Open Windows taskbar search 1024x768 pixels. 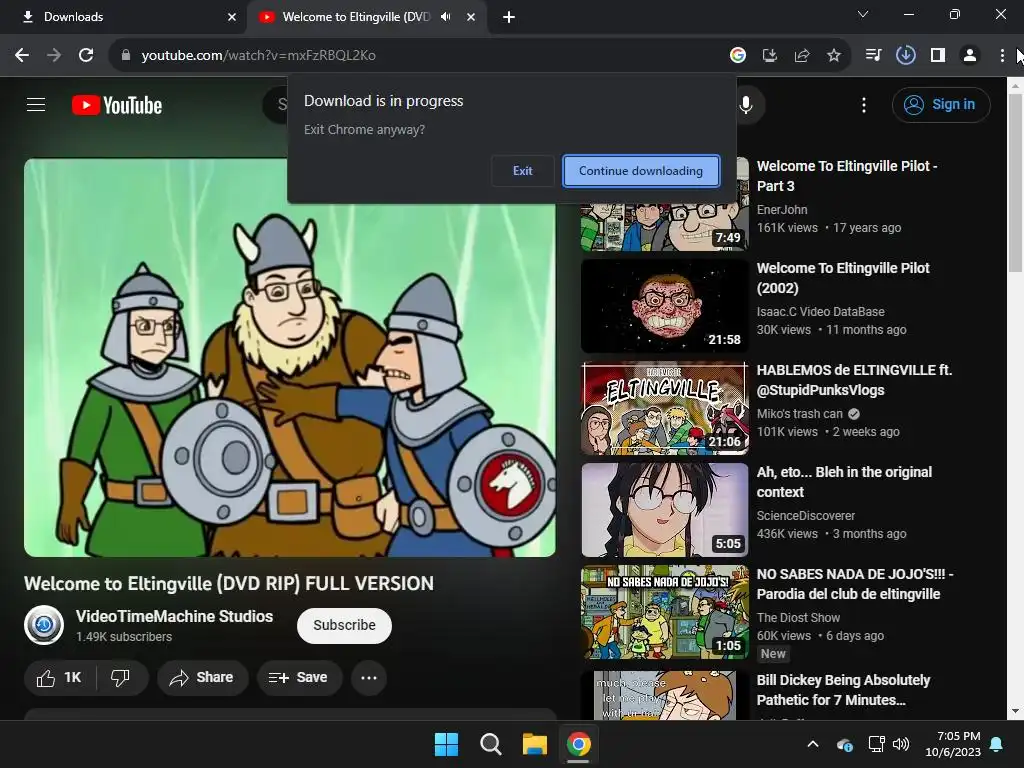pyautogui.click(x=490, y=744)
